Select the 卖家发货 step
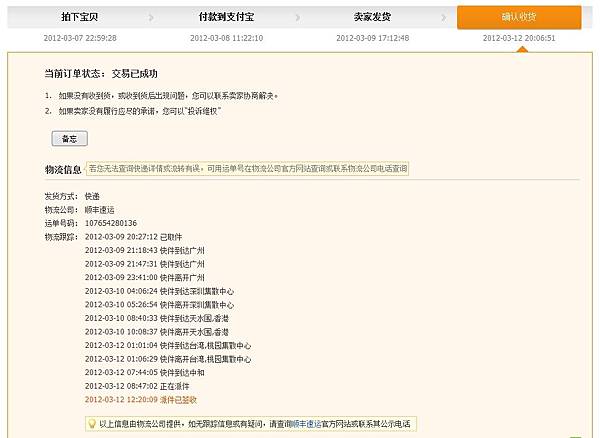Screen dimensions: 600x438 tap(372, 17)
